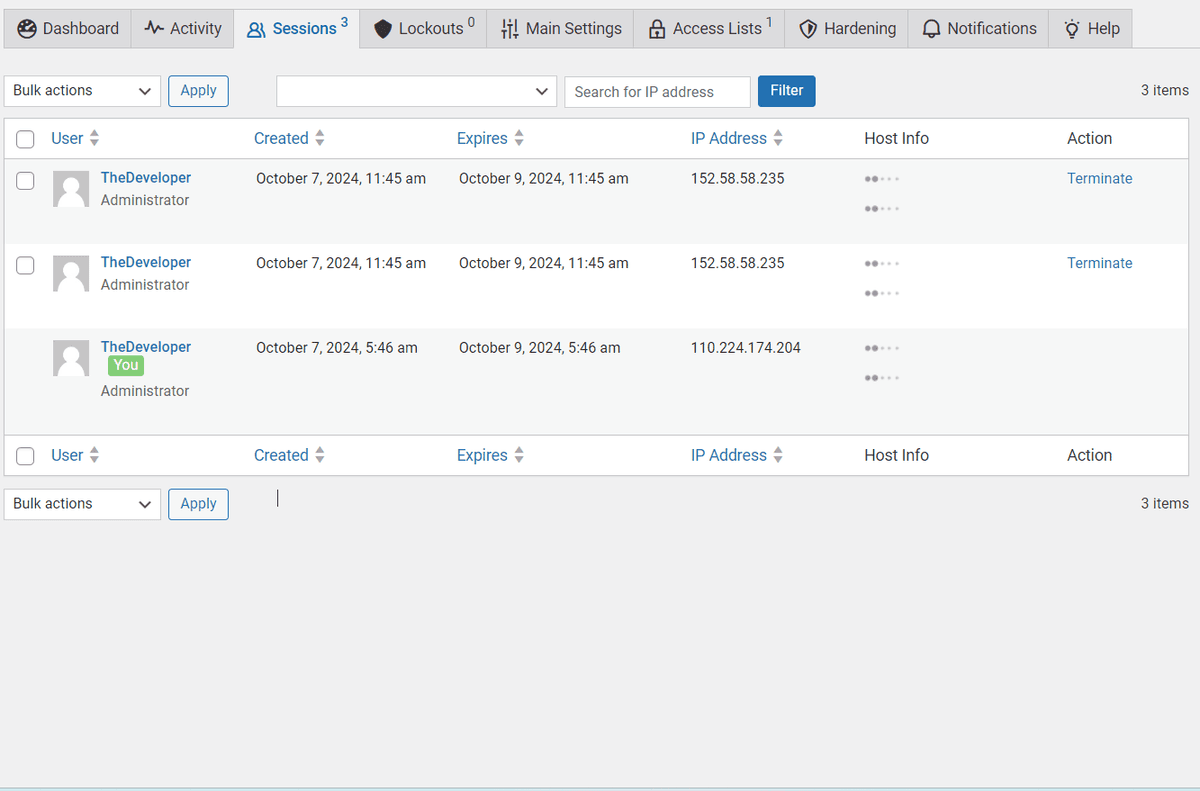This screenshot has width=1200, height=791.
Task: Click the Search for IP address field
Action: (x=657, y=91)
